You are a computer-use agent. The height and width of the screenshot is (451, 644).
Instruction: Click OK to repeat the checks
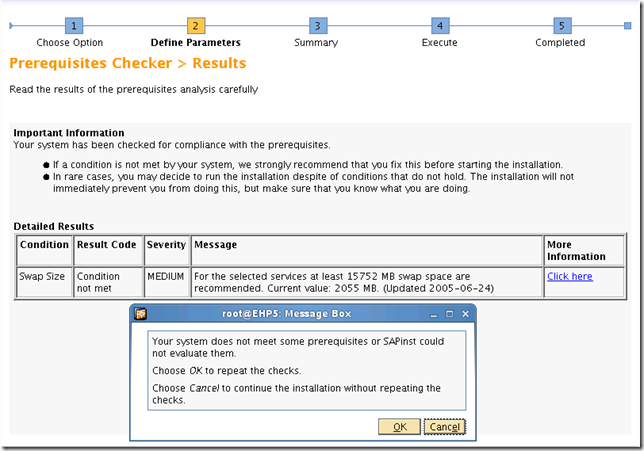[400, 427]
